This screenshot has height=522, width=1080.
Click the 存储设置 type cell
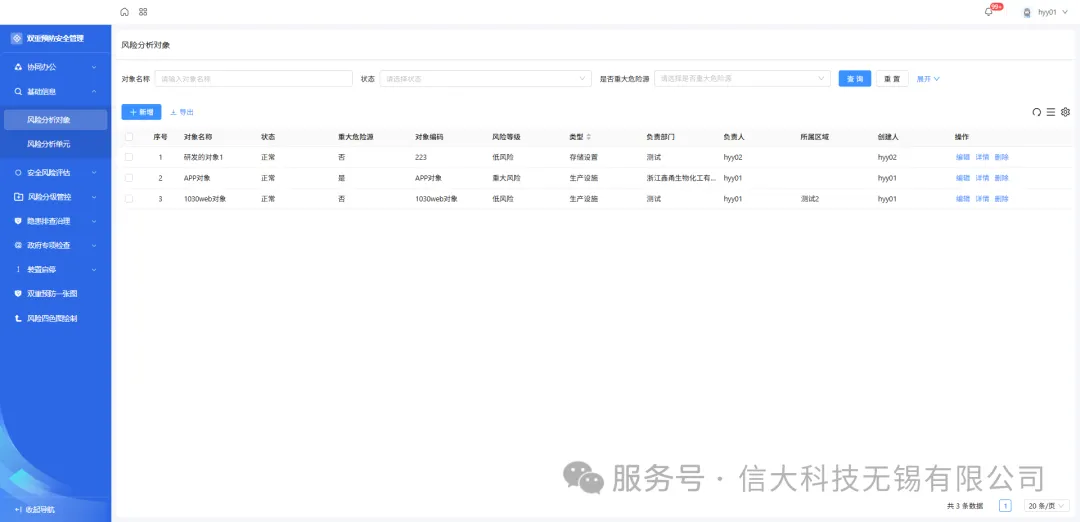(583, 157)
